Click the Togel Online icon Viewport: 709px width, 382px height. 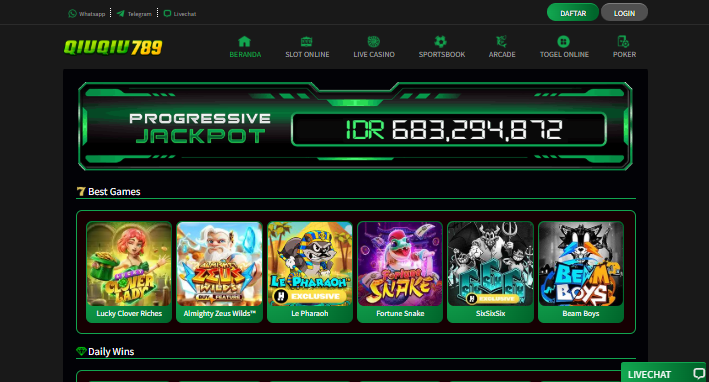563,42
